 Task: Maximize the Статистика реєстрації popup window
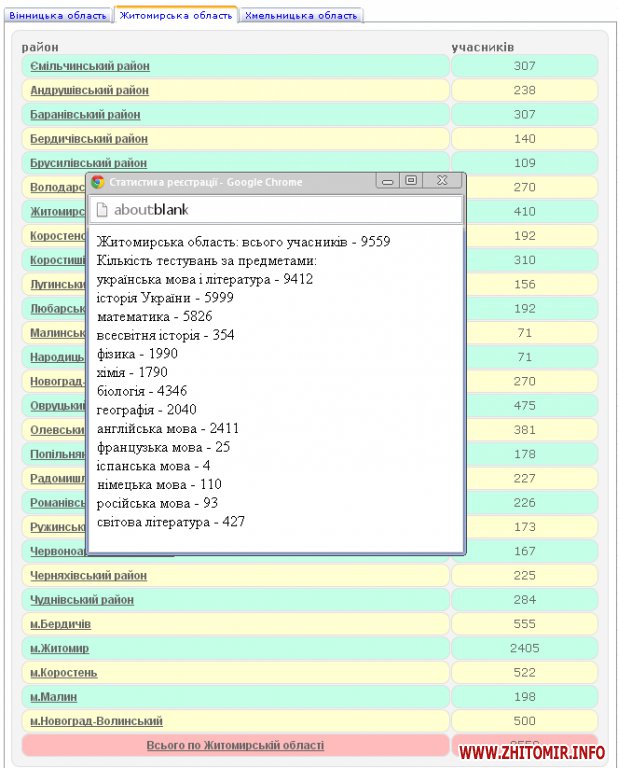pos(410,181)
